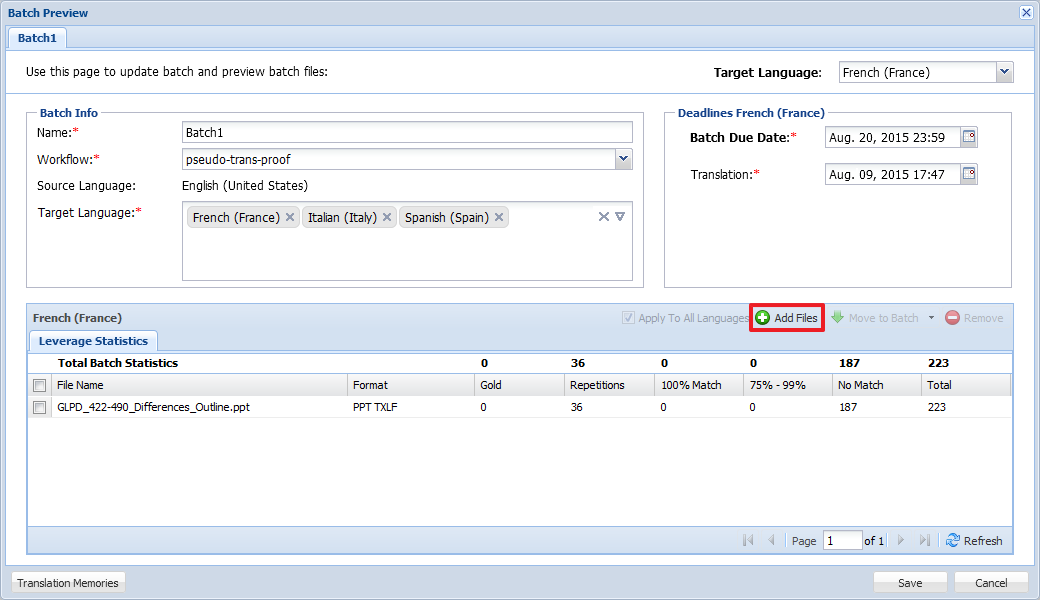Click the Translation Memories button
This screenshot has width=1040, height=600.
pos(68,583)
